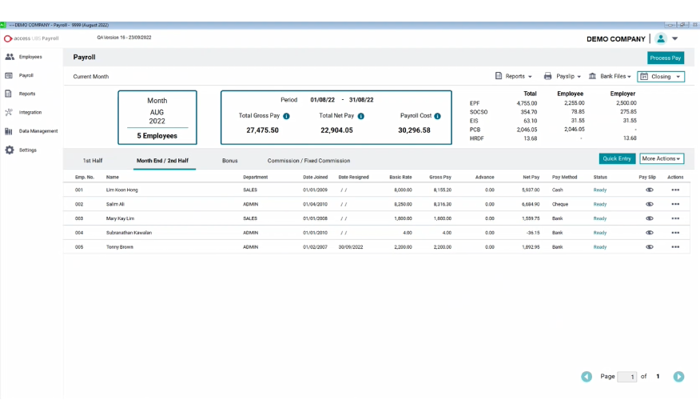View pay slip eye for Salim Ali
Viewport: 700px width, 420px height.
click(x=649, y=203)
